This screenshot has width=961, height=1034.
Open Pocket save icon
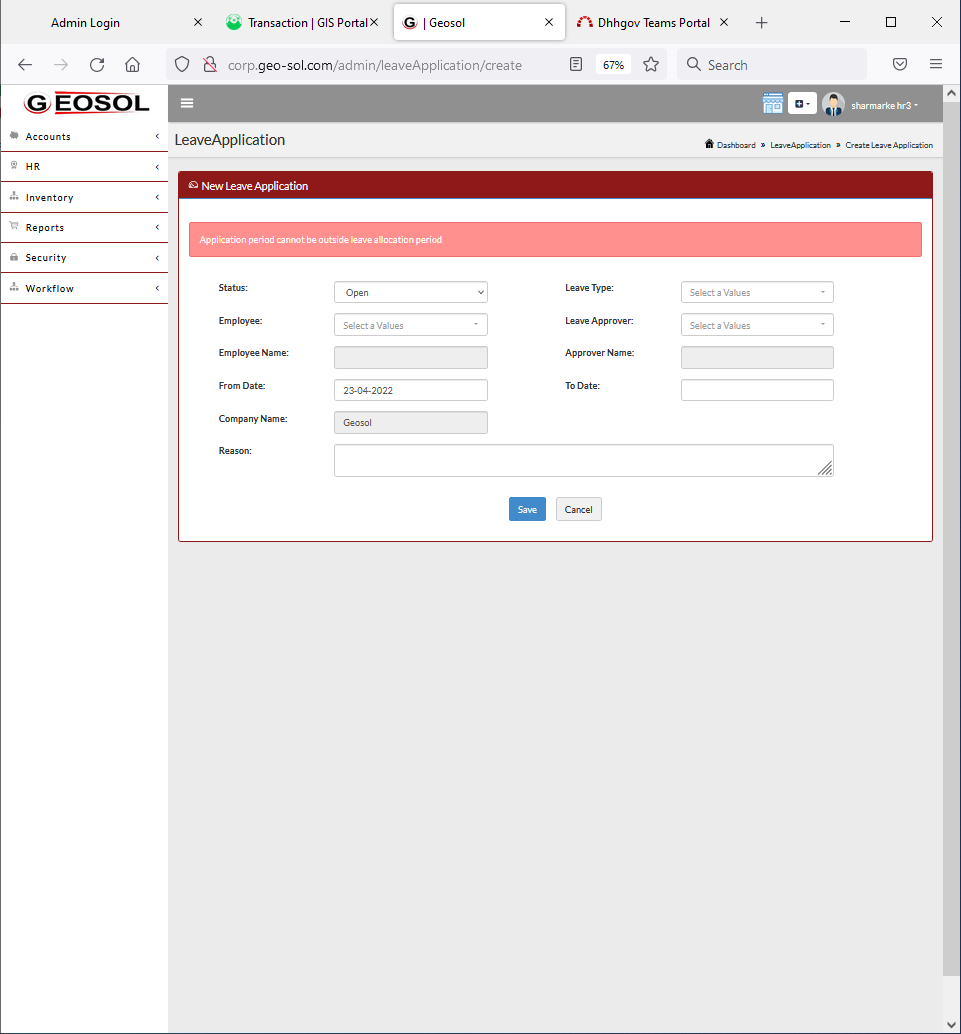click(900, 64)
